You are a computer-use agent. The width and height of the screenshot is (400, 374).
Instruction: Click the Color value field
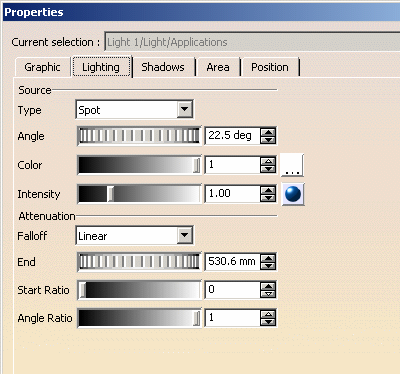pyautogui.click(x=232, y=165)
